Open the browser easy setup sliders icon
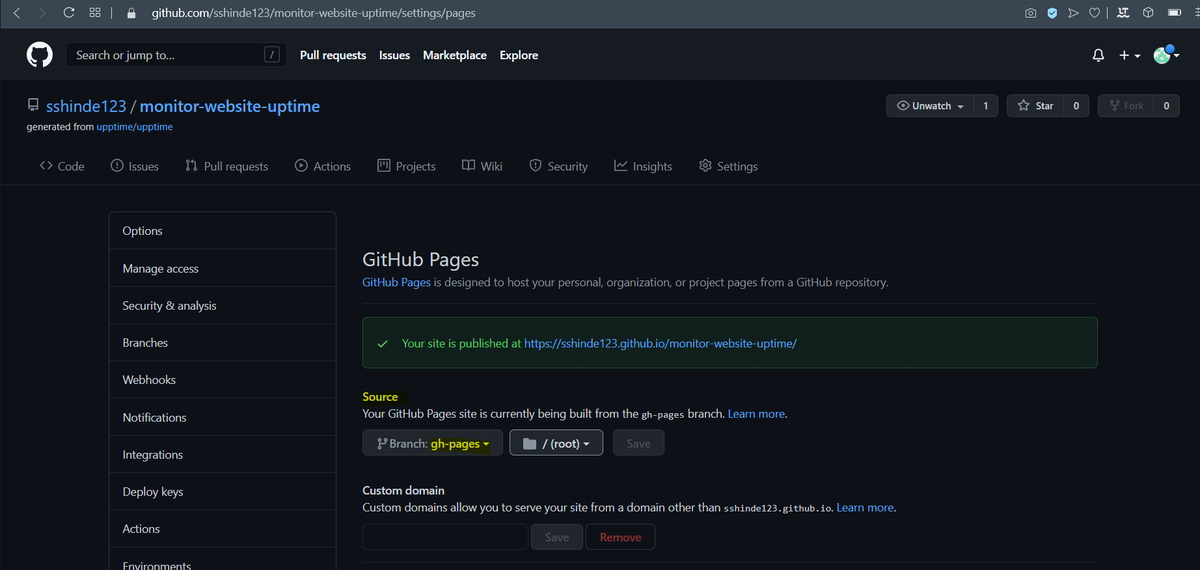 point(1198,13)
